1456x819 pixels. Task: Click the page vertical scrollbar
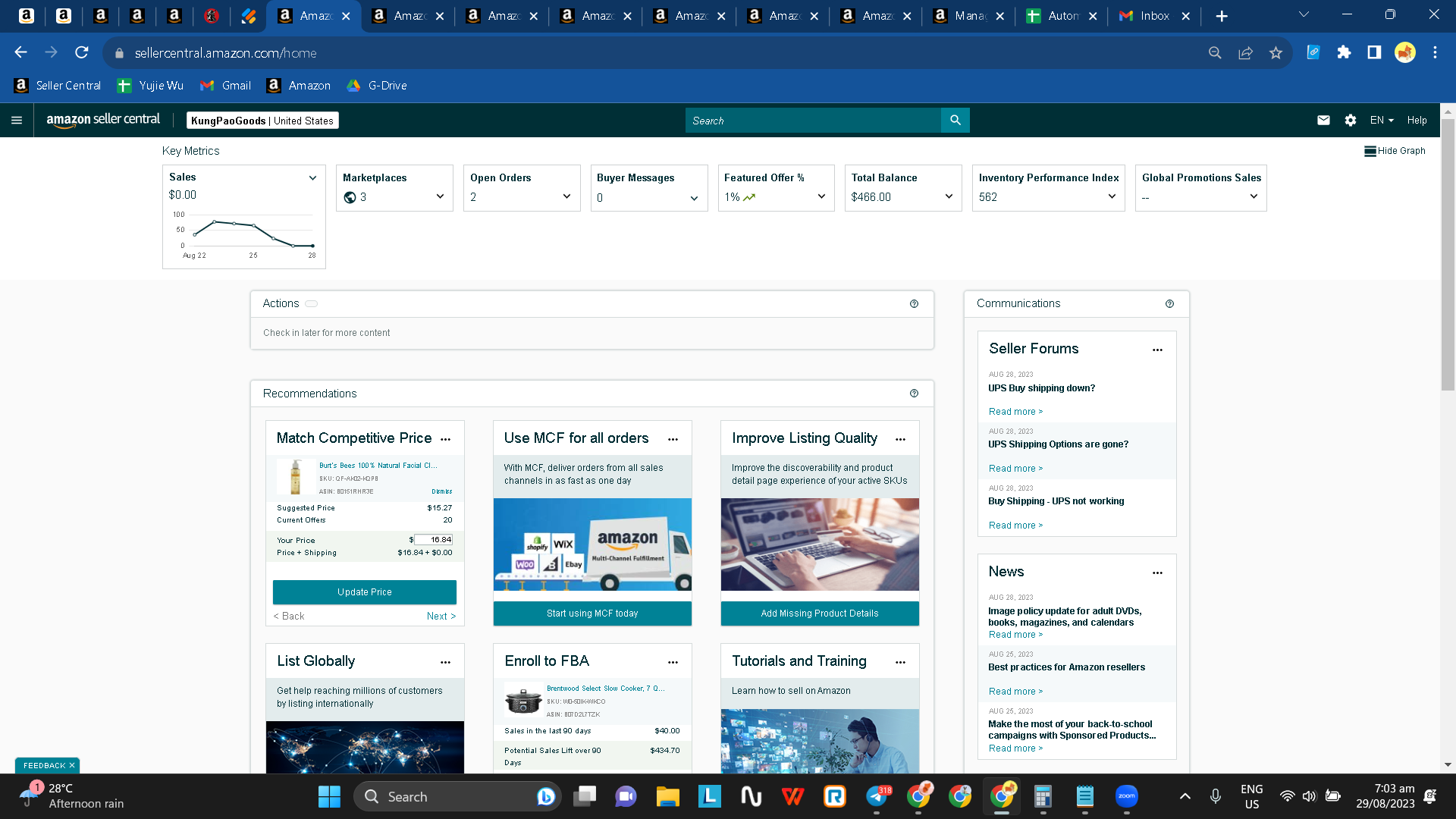[1448, 254]
